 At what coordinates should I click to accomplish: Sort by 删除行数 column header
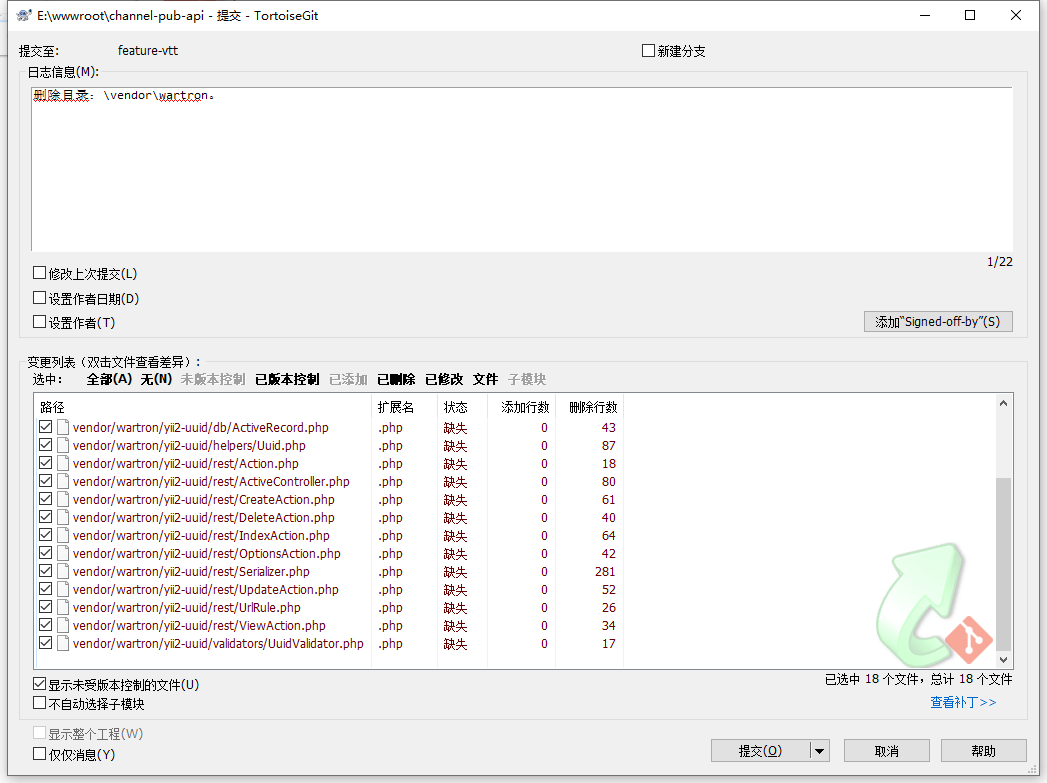590,407
